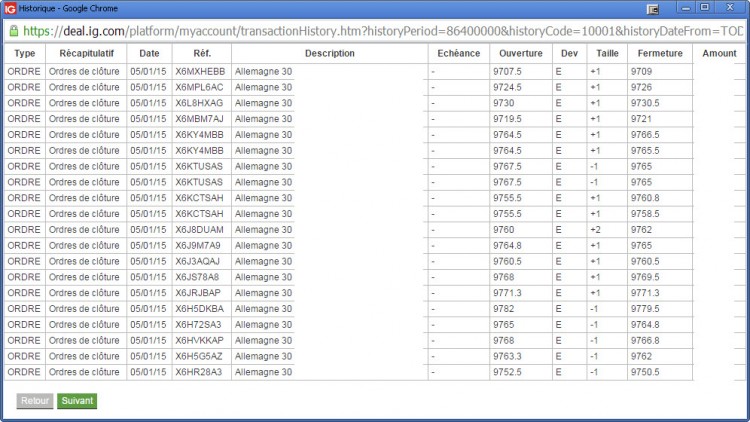The width and height of the screenshot is (750, 422).
Task: Click the Description column header
Action: point(330,54)
